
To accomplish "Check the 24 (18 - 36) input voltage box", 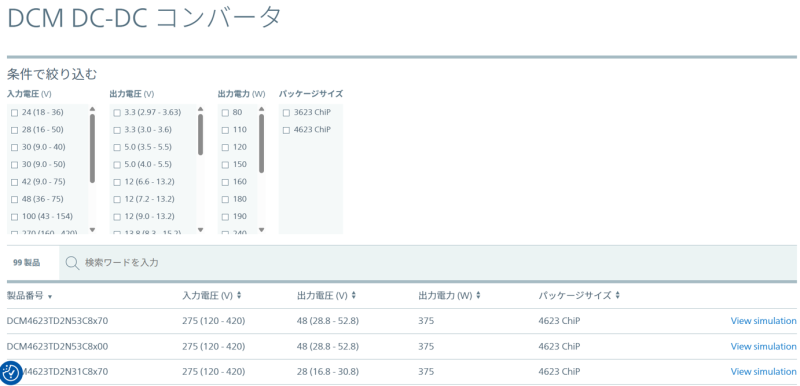I will coord(14,113).
